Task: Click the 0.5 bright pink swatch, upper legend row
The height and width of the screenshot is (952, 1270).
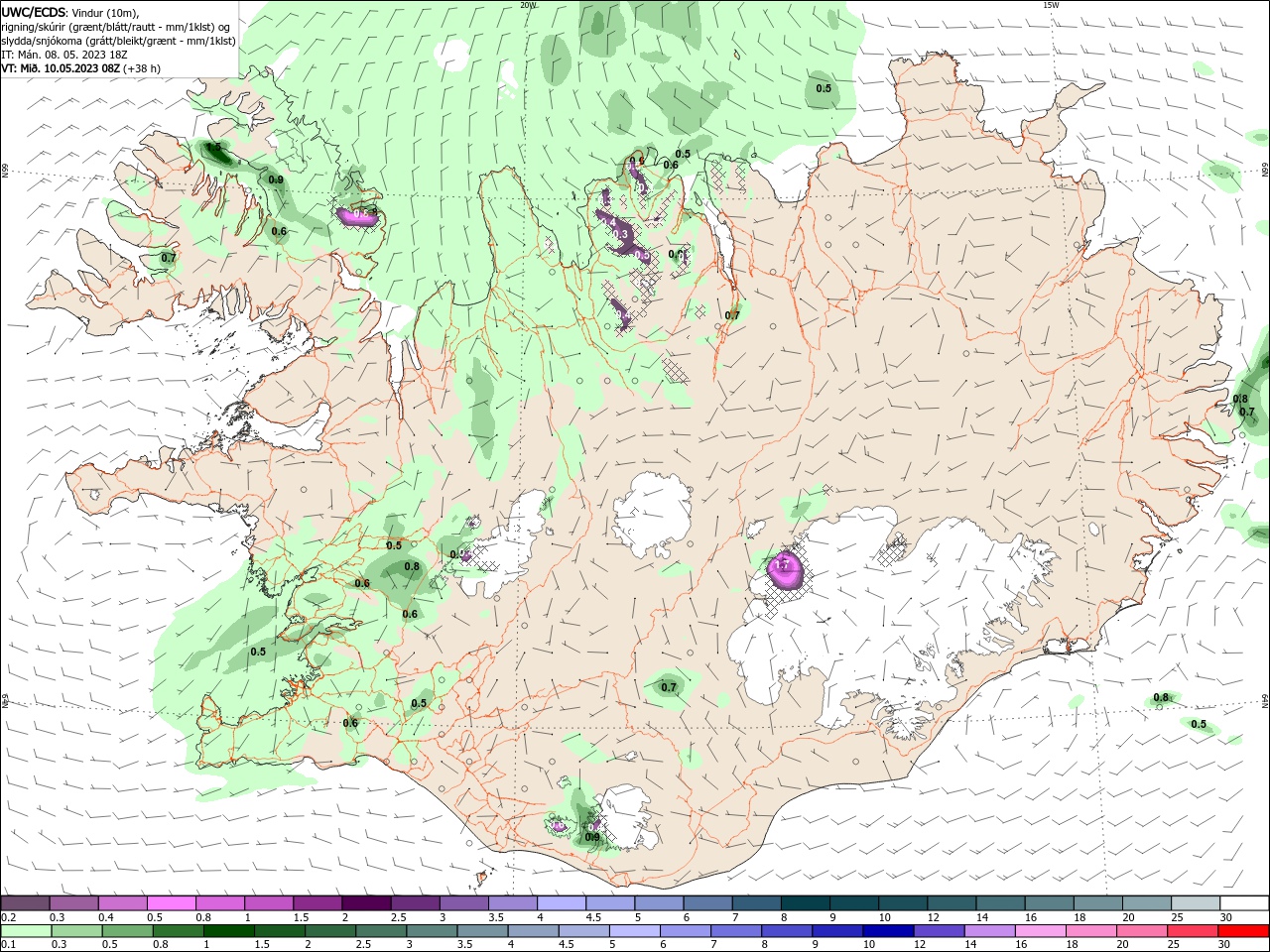Action: pyautogui.click(x=171, y=903)
